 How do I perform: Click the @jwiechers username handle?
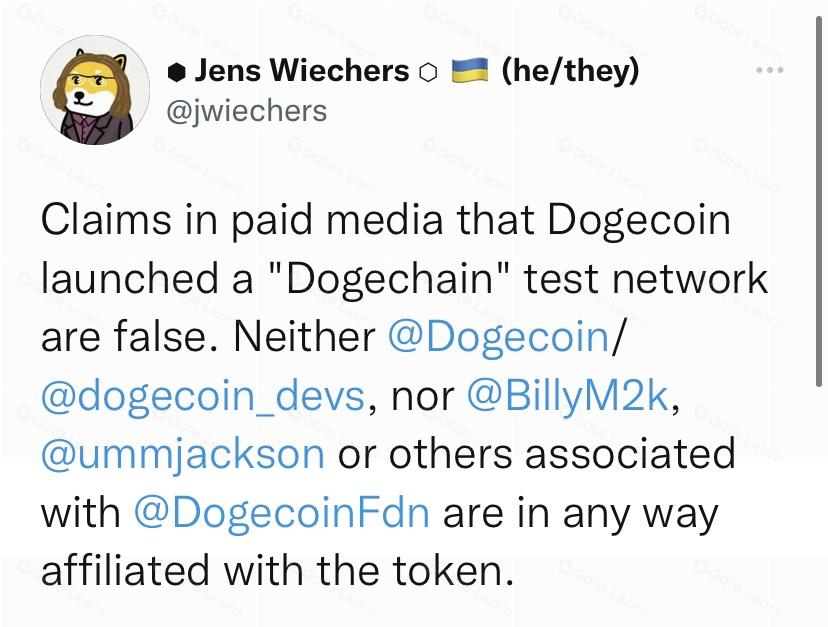(249, 111)
